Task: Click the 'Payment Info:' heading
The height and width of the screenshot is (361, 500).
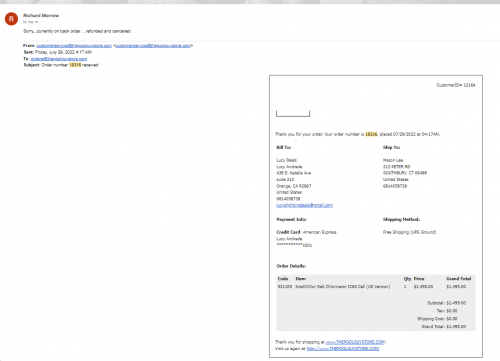Action: click(x=291, y=219)
